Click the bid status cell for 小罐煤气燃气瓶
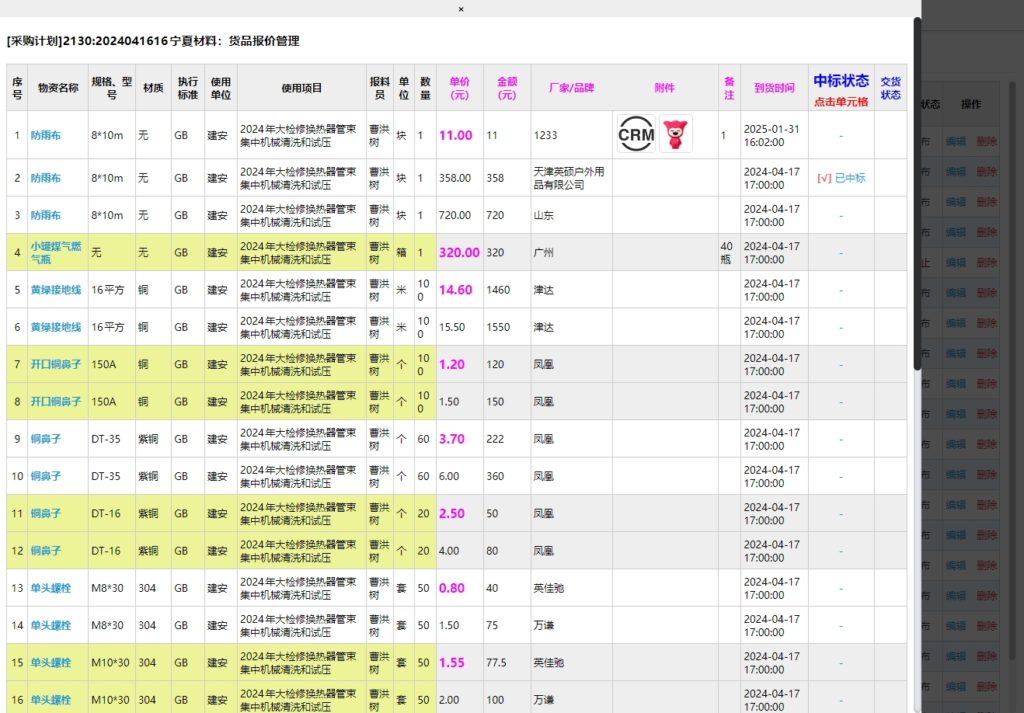Viewport: 1024px width, 713px height. [x=840, y=253]
